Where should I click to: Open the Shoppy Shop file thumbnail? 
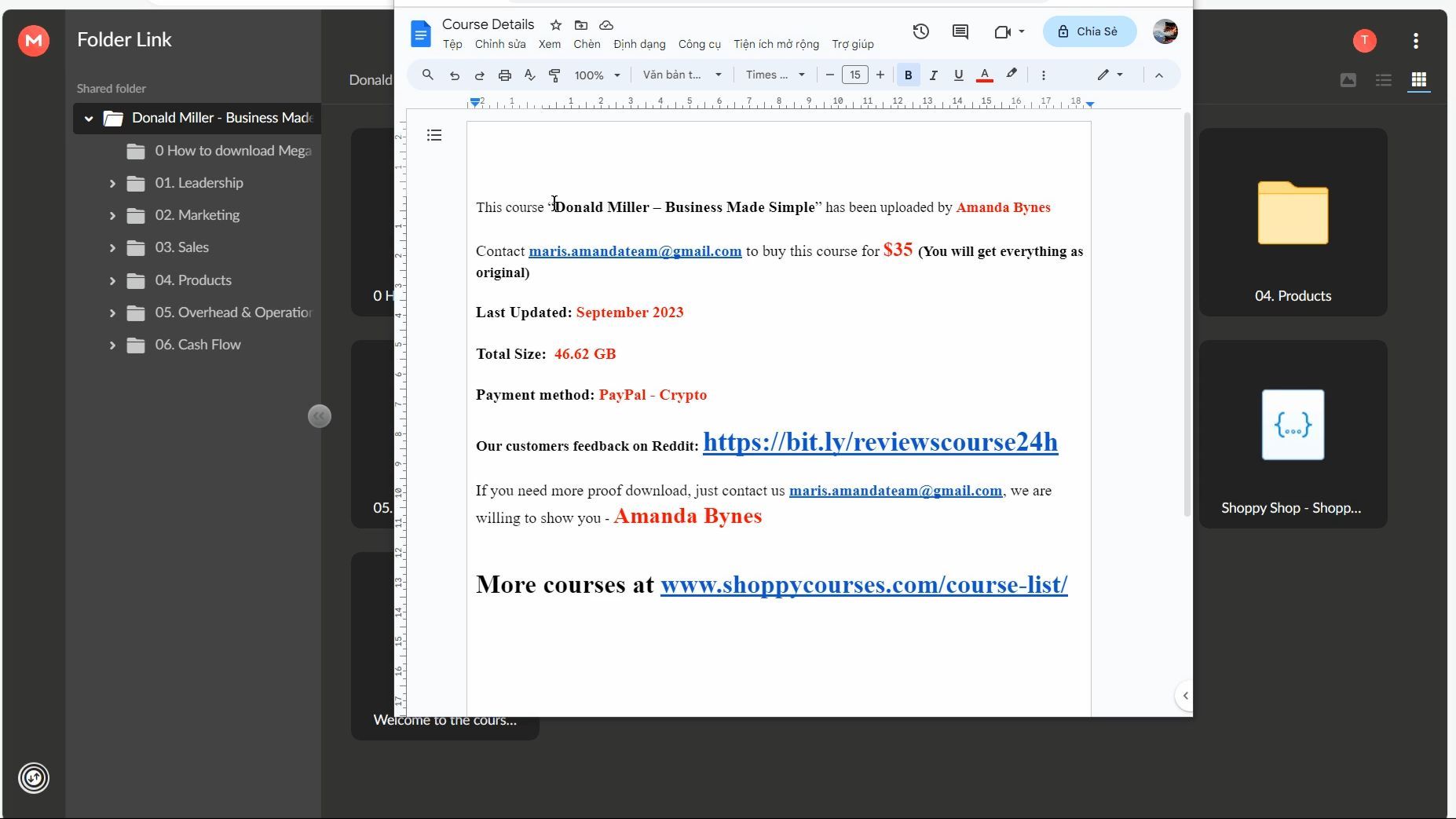[1293, 434]
